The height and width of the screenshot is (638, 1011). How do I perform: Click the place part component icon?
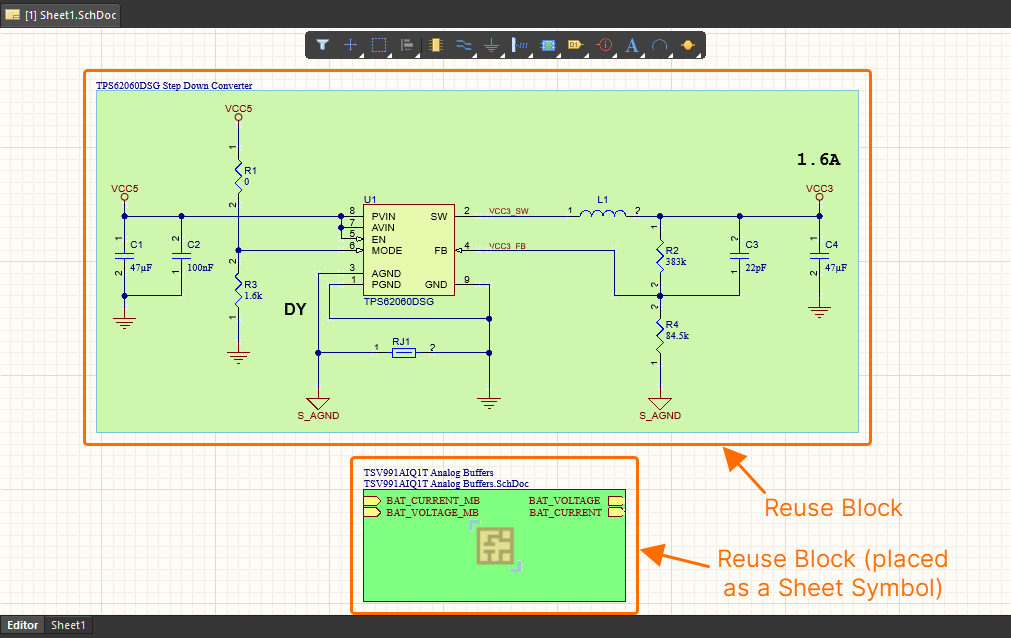point(435,45)
